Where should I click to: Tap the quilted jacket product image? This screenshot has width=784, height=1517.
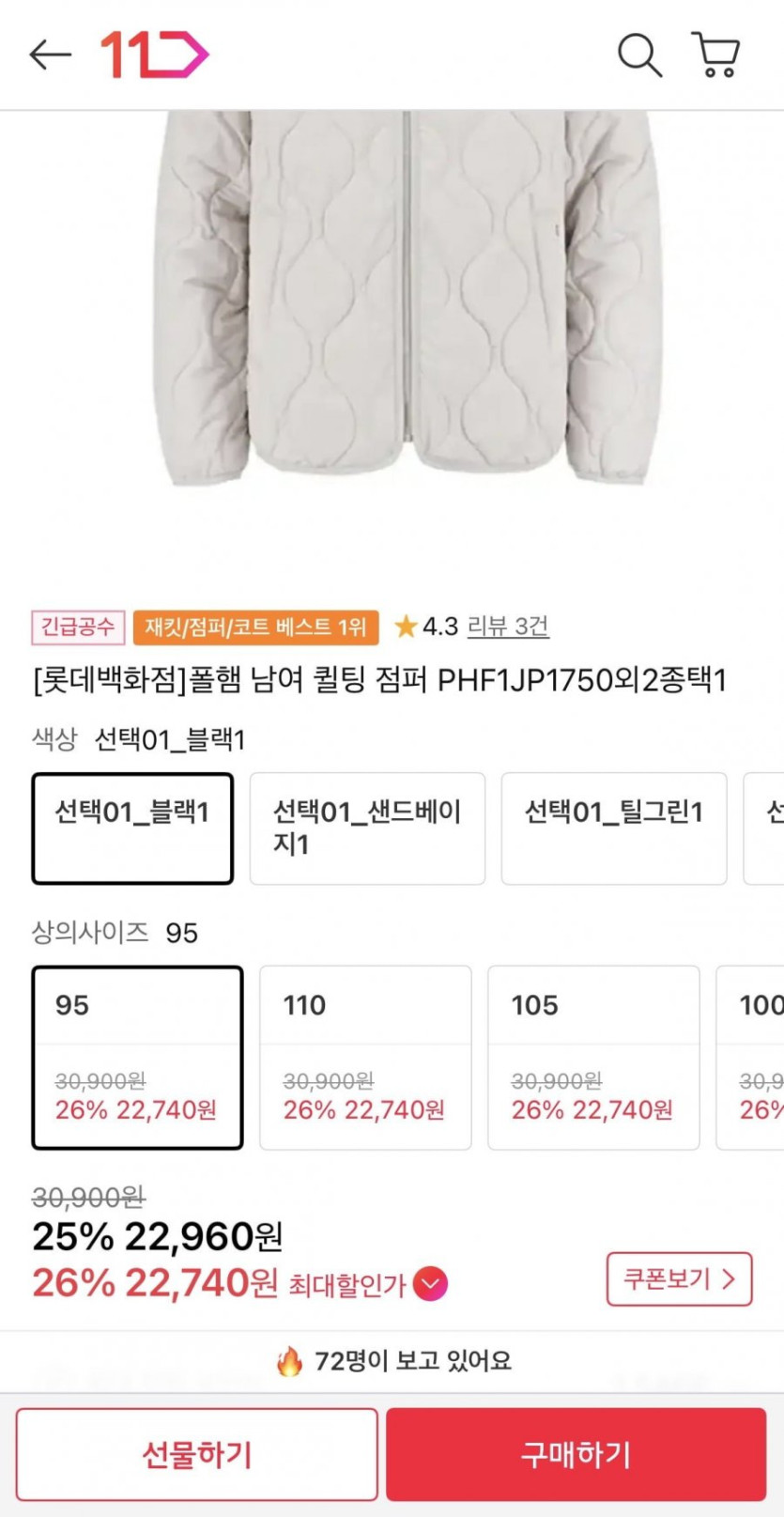[404, 301]
